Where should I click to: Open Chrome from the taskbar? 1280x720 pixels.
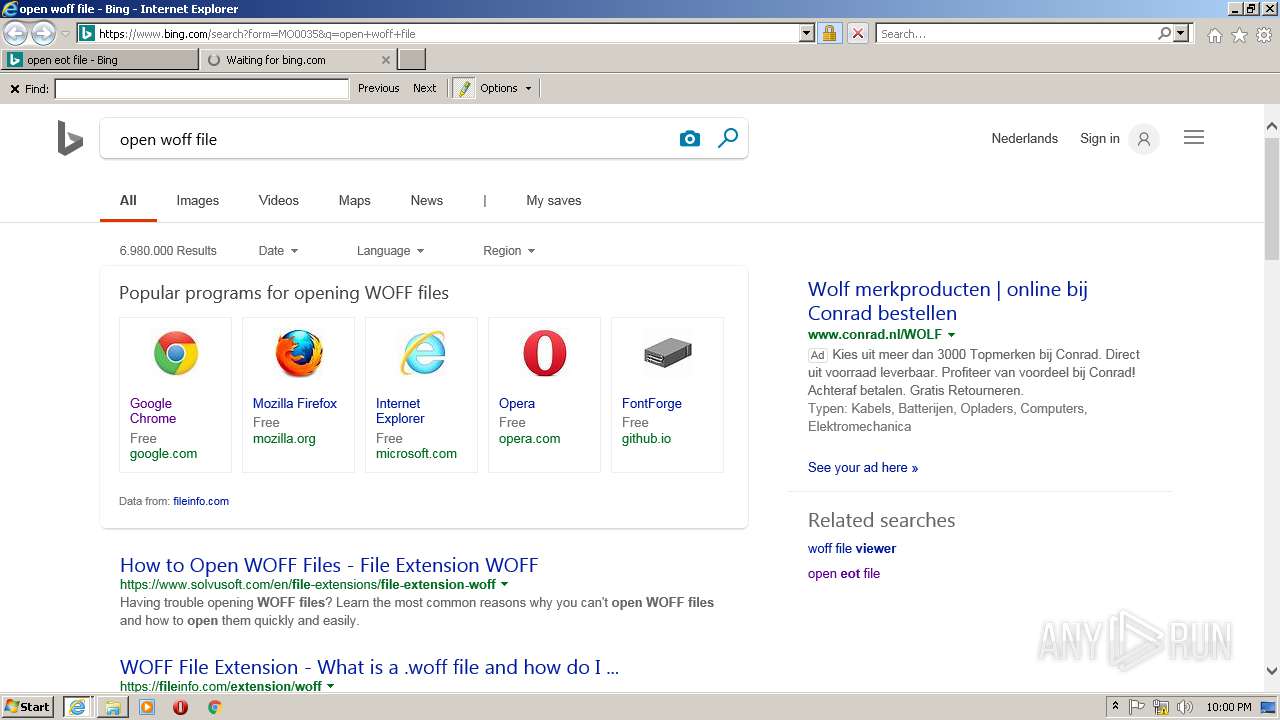(x=214, y=707)
